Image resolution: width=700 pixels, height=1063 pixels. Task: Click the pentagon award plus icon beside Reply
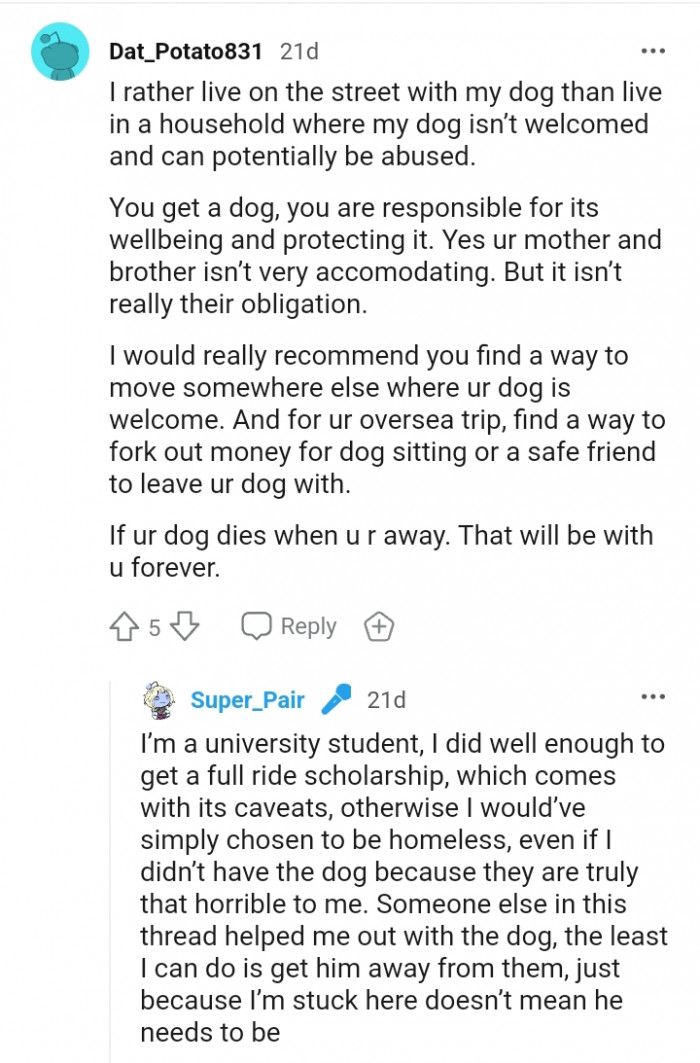[376, 626]
